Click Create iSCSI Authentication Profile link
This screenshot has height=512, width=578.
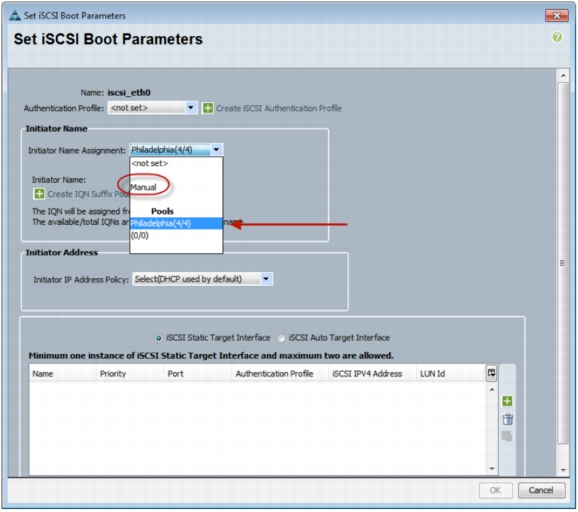click(279, 108)
